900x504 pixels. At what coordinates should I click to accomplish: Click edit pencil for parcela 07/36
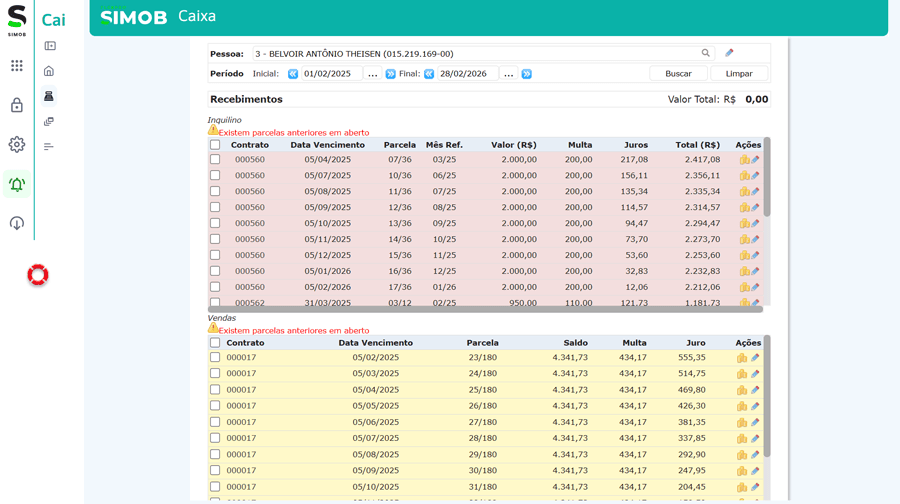755,160
